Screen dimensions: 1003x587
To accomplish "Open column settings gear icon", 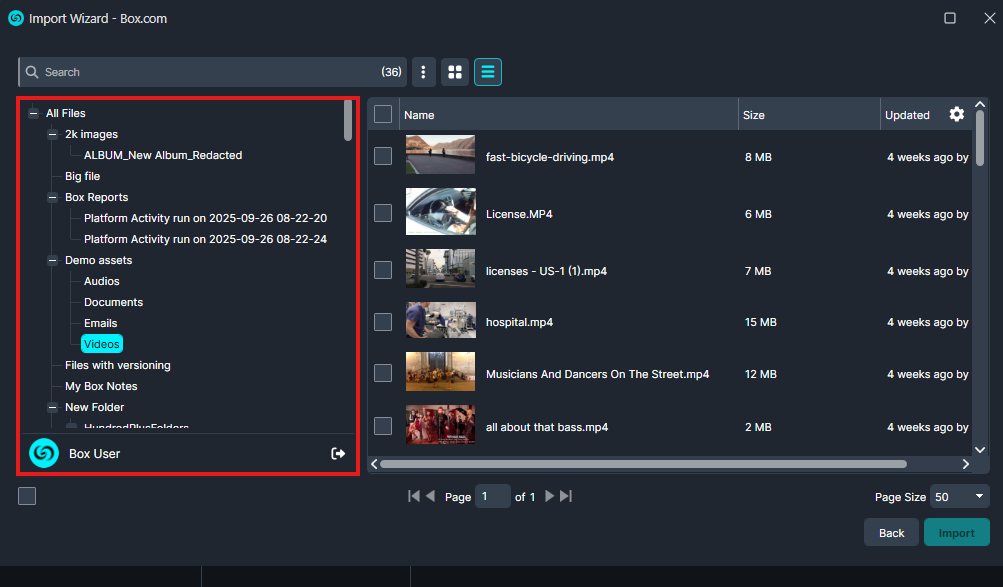I will (x=957, y=115).
